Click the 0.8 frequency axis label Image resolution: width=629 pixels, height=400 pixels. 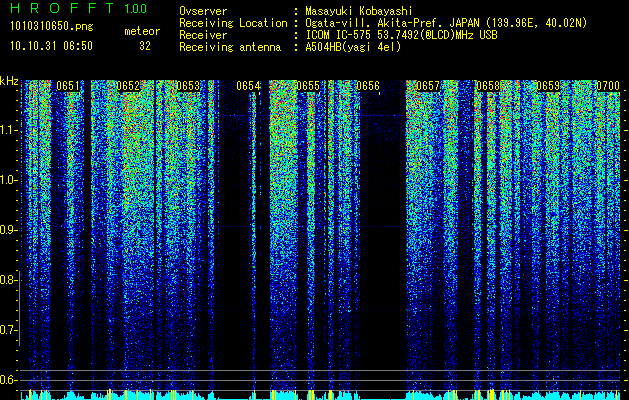pyautogui.click(x=9, y=280)
